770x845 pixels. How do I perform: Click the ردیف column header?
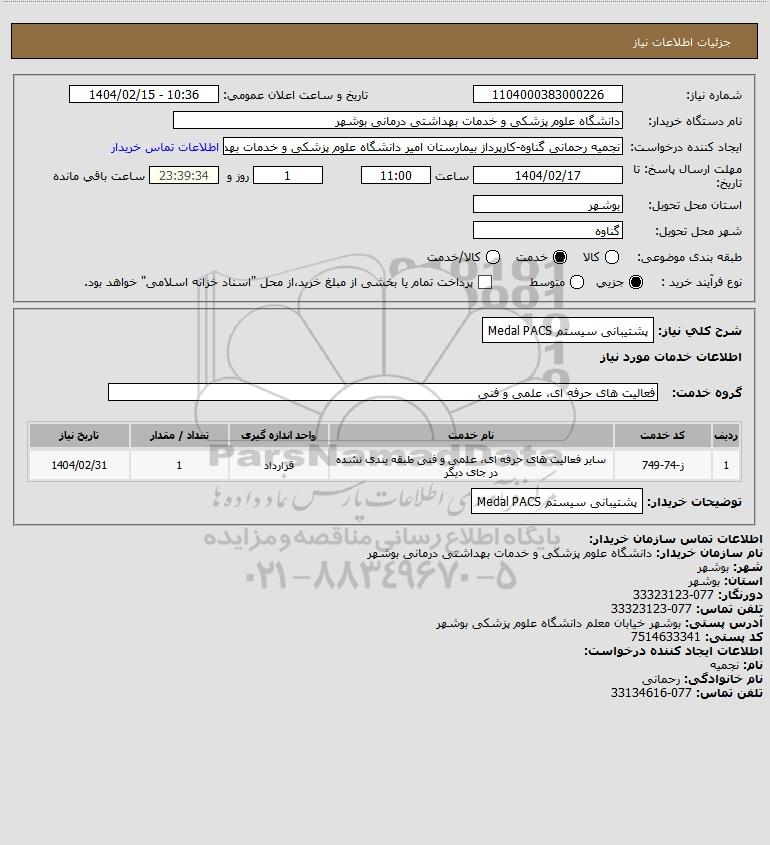point(726,435)
